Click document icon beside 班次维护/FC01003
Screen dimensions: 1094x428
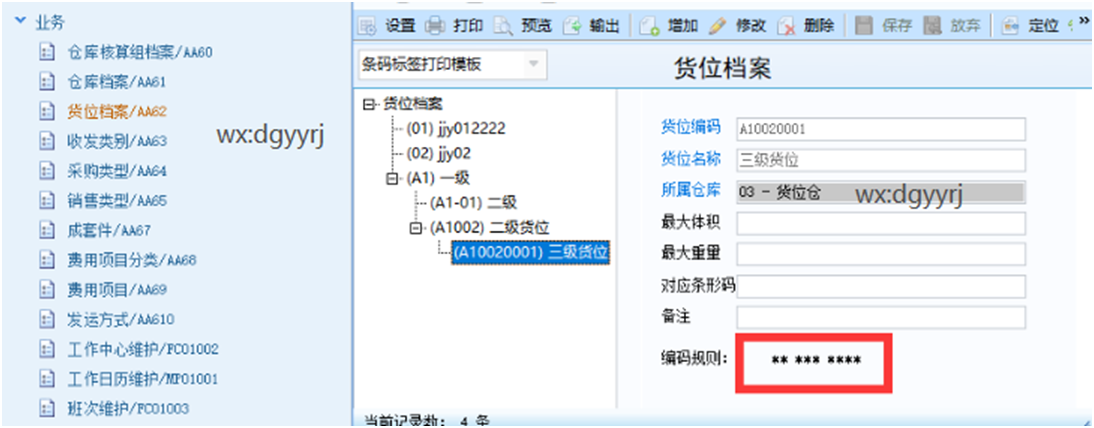point(47,408)
